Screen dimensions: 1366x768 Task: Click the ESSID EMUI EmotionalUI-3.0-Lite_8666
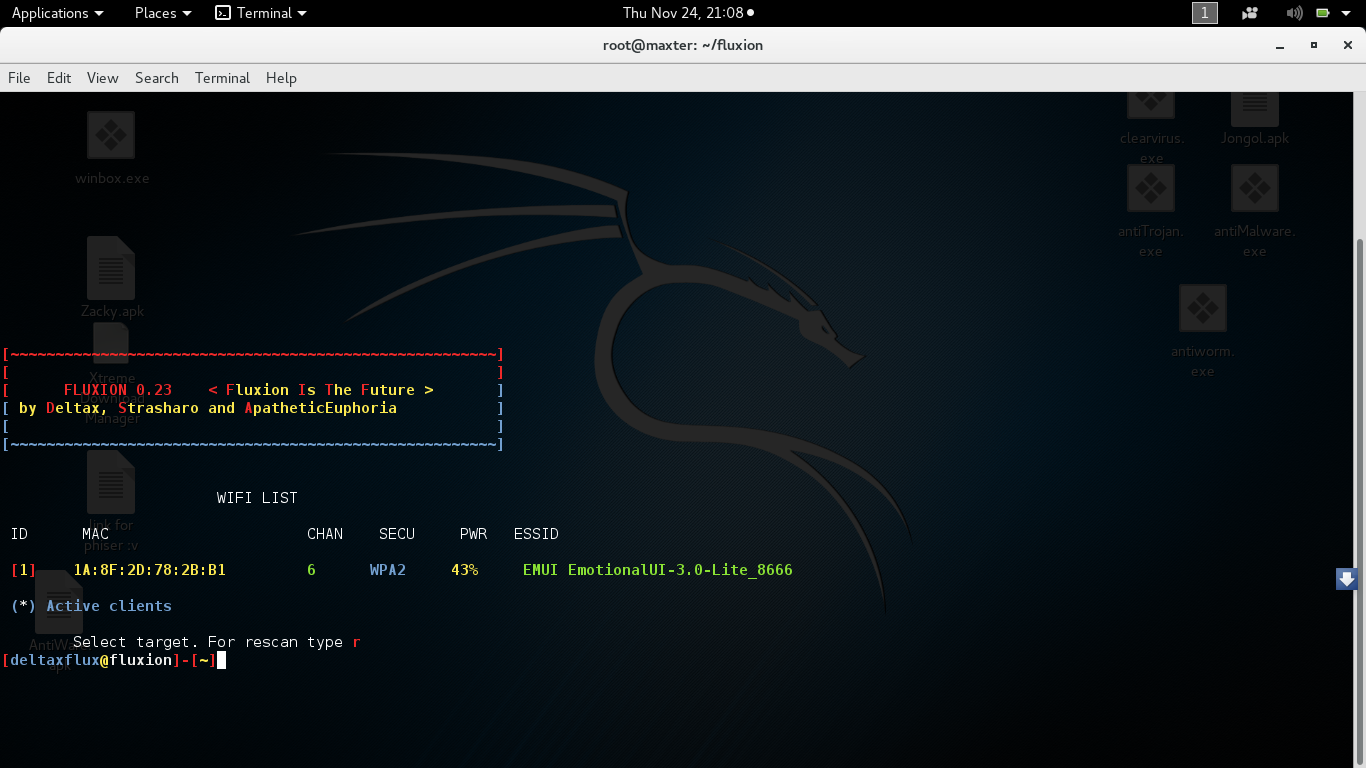pyautogui.click(x=658, y=570)
